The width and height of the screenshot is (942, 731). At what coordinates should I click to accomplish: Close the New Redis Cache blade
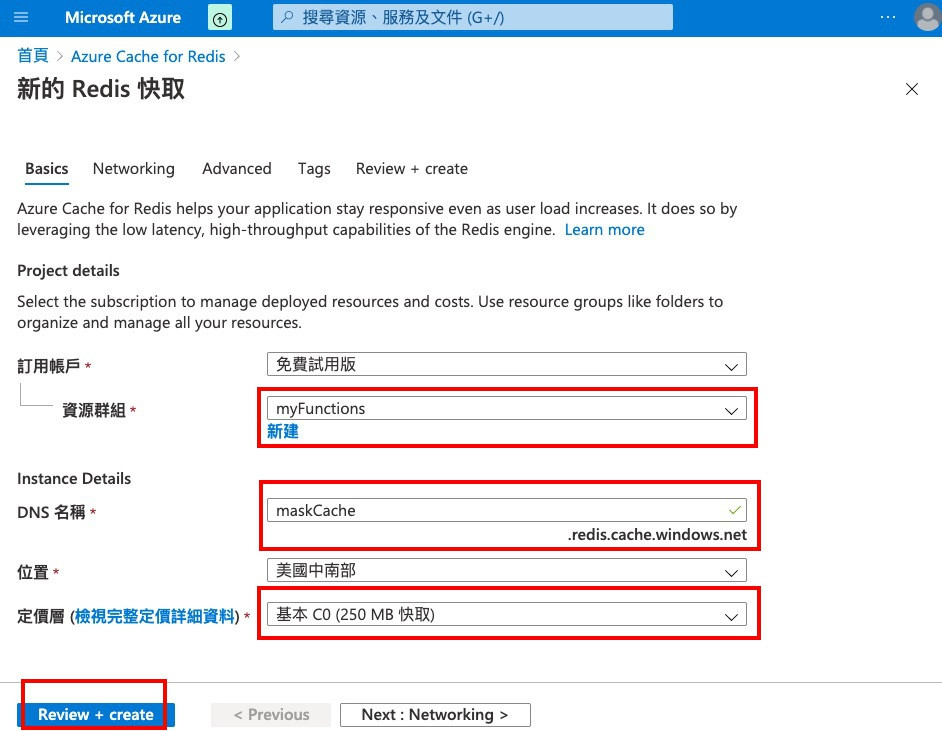(911, 89)
